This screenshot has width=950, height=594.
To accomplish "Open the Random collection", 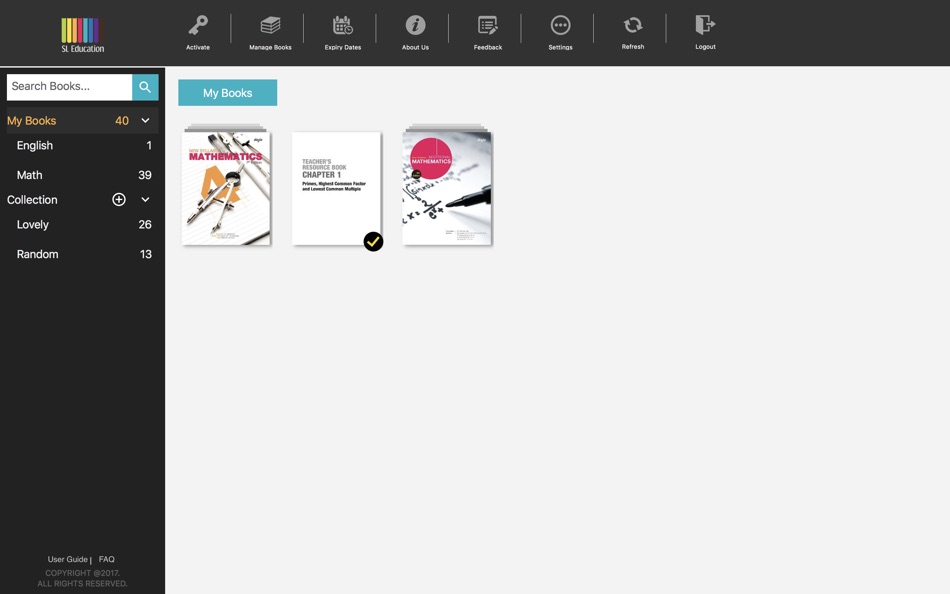I will 38,254.
